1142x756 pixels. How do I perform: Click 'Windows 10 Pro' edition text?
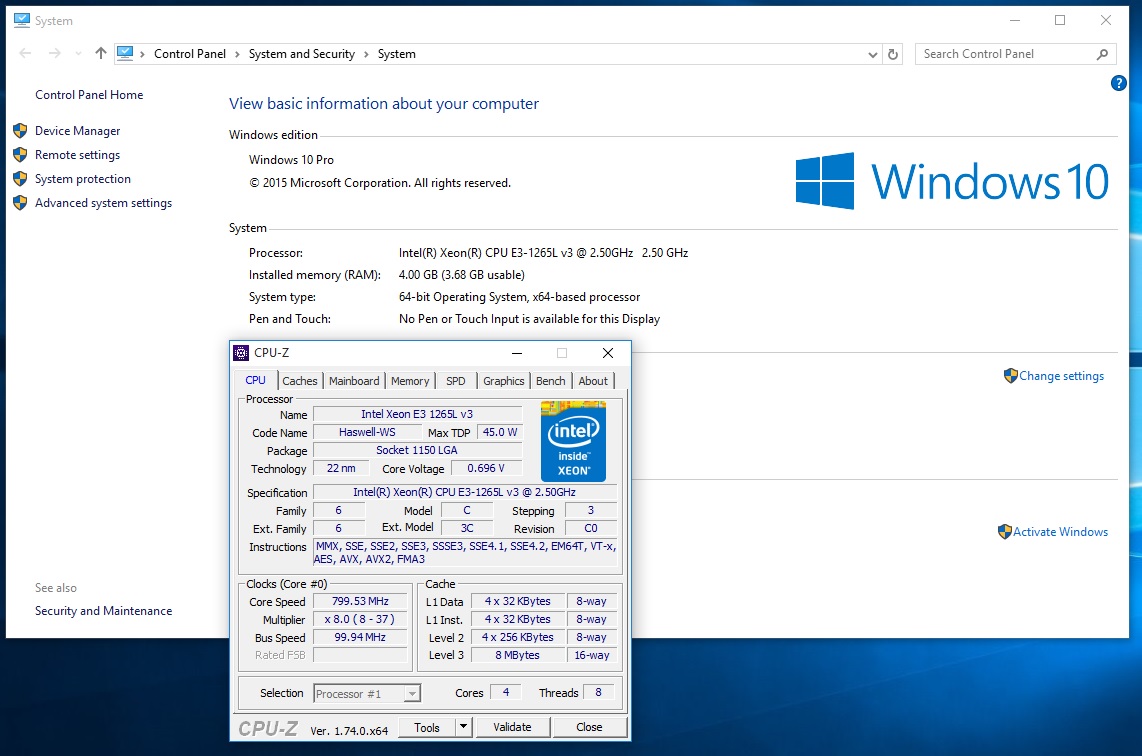point(291,160)
